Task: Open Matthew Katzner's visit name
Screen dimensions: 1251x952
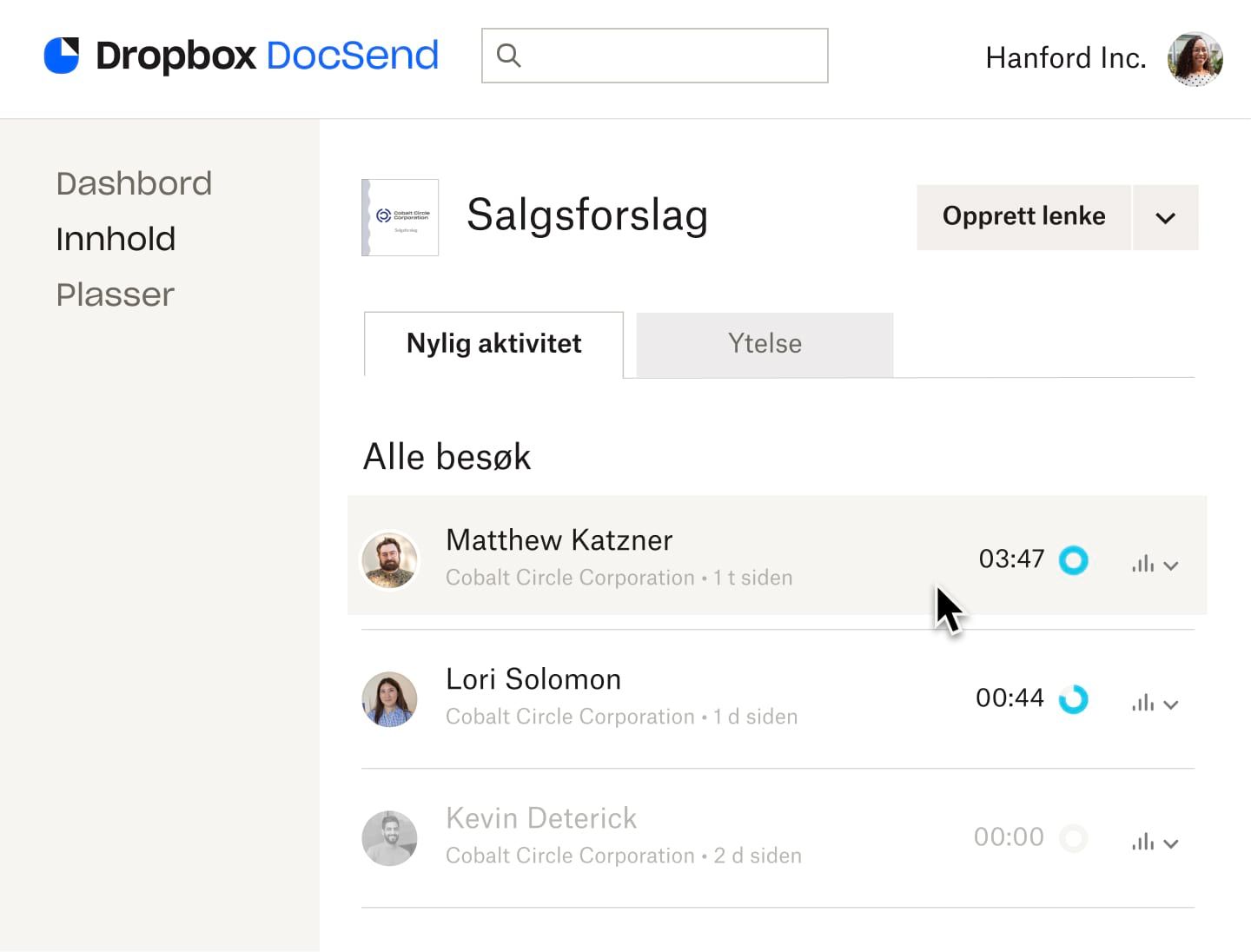Action: 559,540
